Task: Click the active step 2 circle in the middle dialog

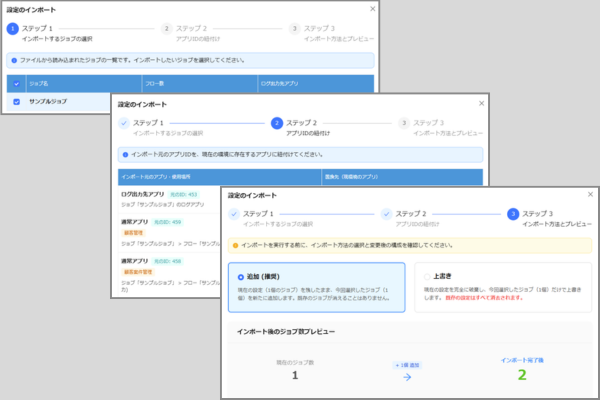Action: point(277,123)
